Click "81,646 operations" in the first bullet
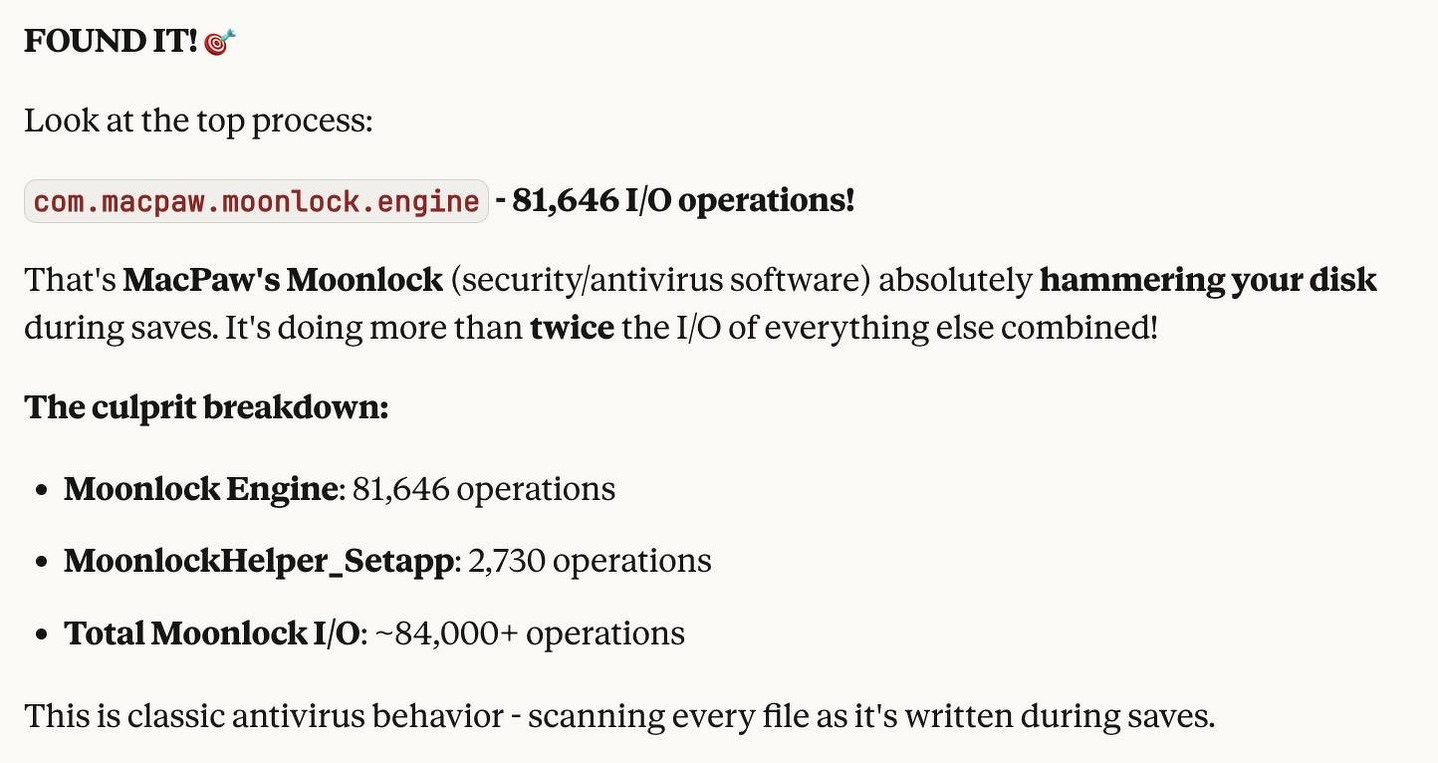This screenshot has height=763, width=1438. 484,489
